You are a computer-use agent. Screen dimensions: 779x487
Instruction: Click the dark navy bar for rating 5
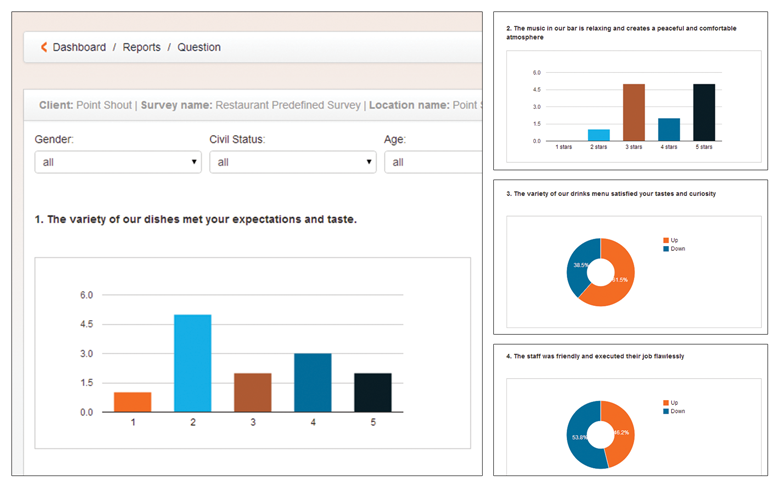pyautogui.click(x=372, y=392)
